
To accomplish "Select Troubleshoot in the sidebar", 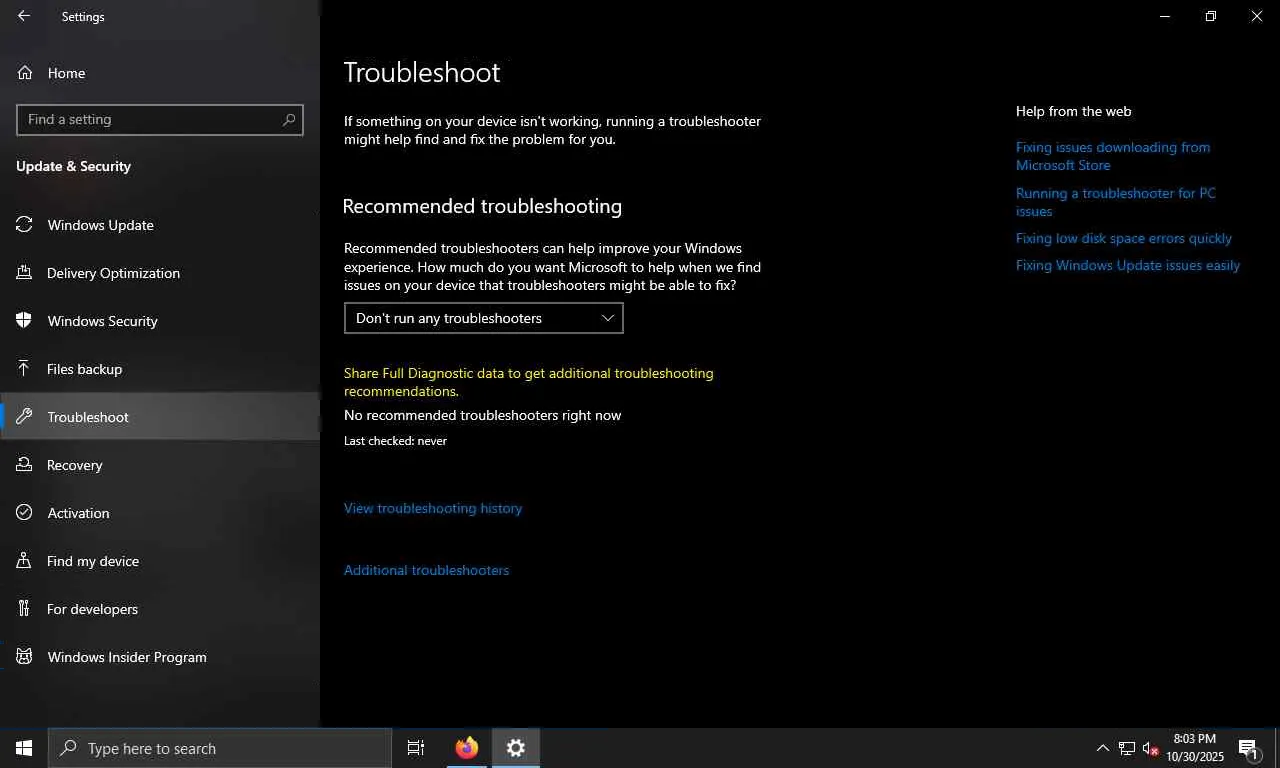I will coord(160,417).
